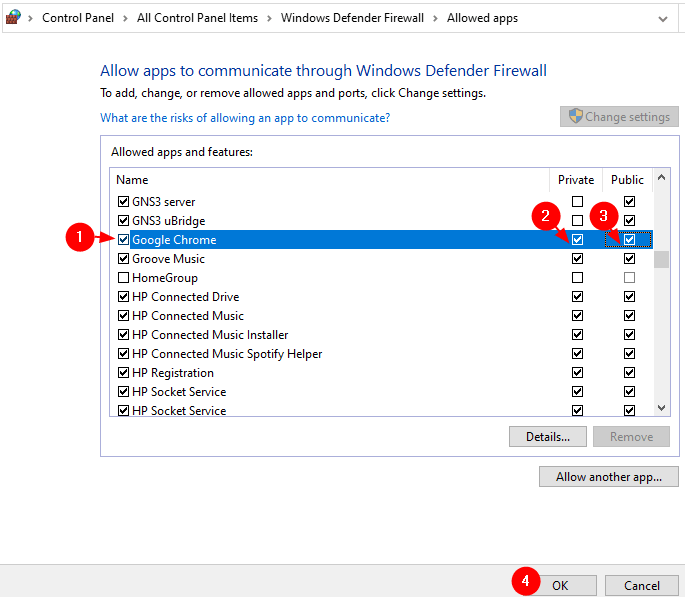Select the HP Connected Music Installer row text
Viewport: 685px width, 597px height.
(x=210, y=335)
